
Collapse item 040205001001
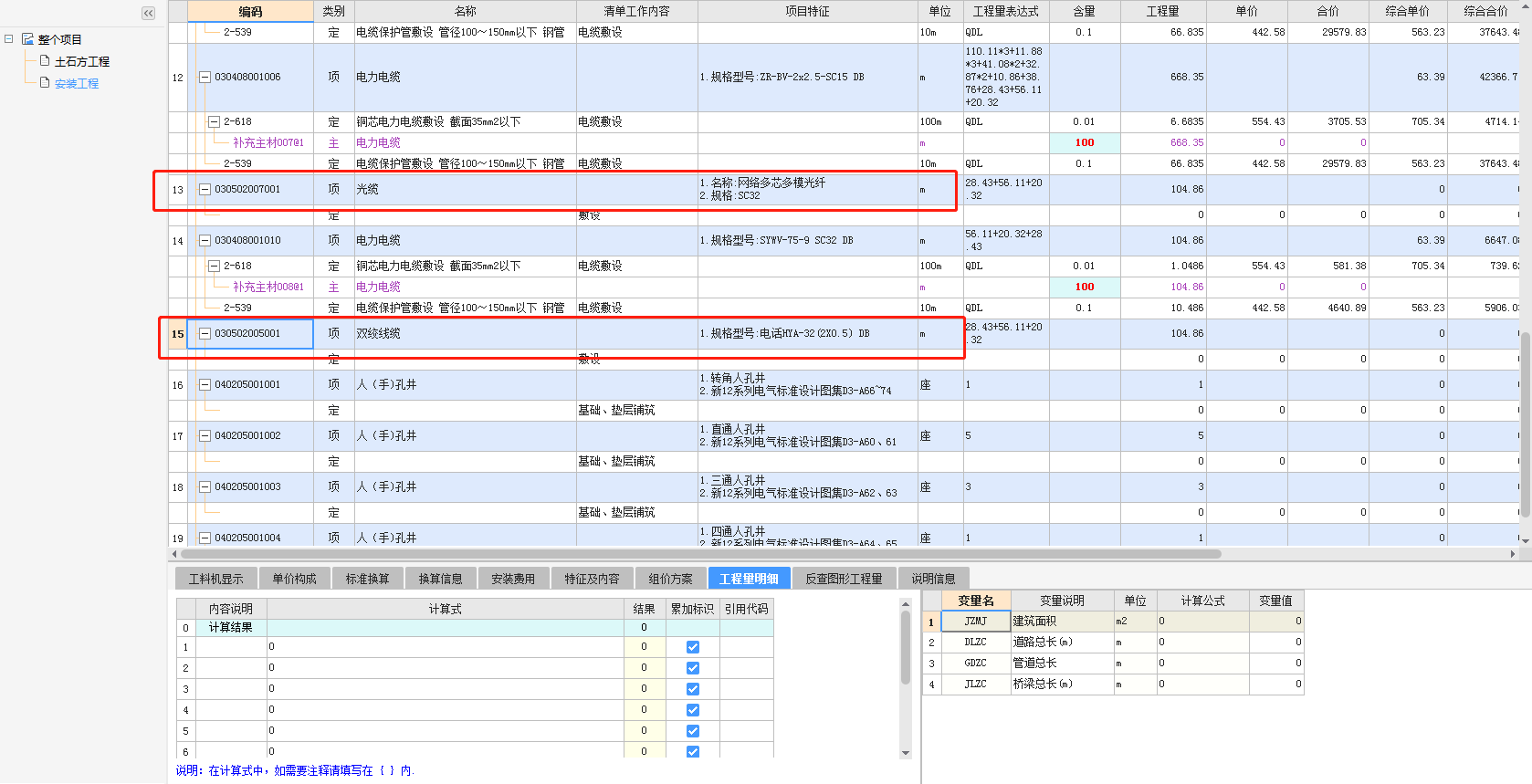pos(205,385)
